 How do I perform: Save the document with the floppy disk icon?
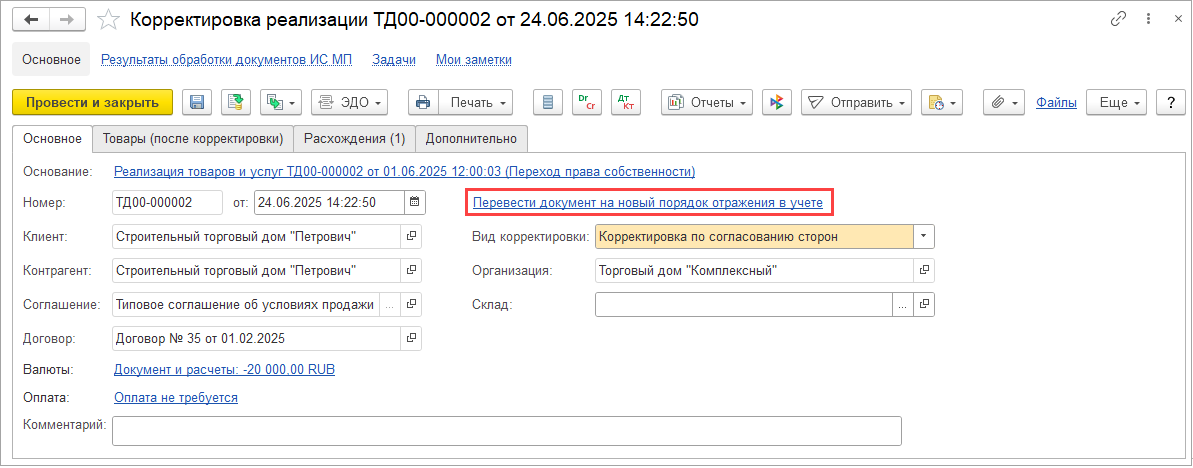coord(197,103)
